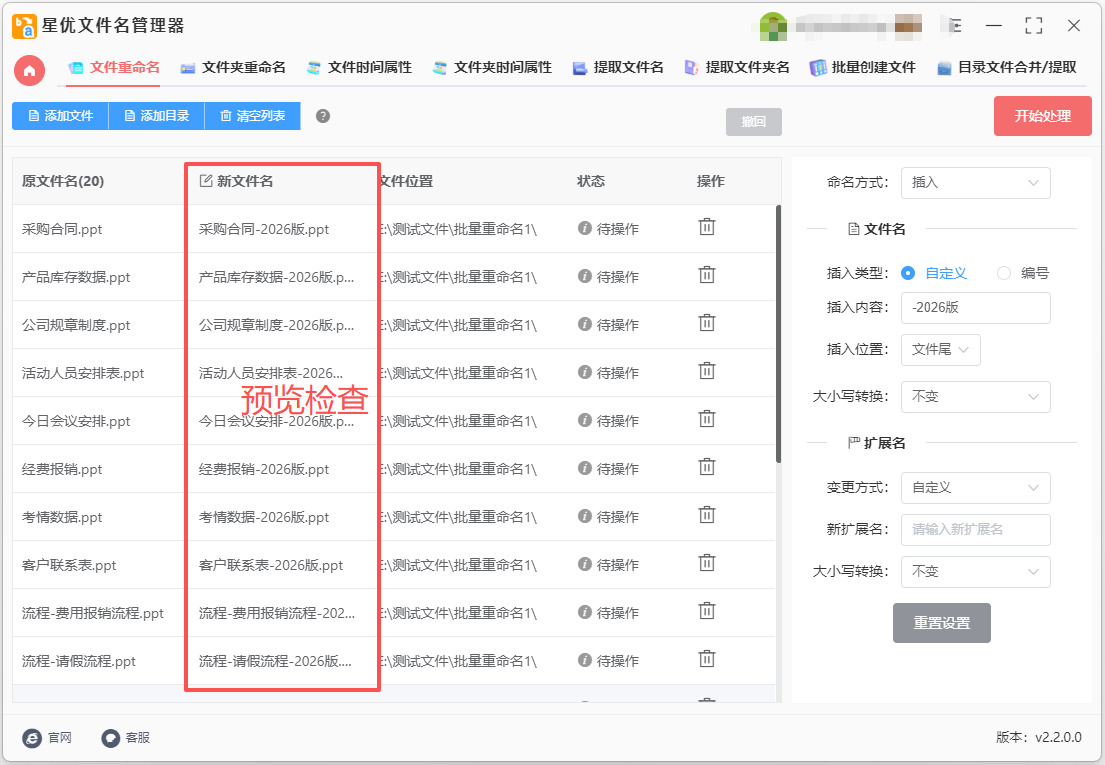The height and width of the screenshot is (765, 1105).
Task: Click new filename 采购合同-2026版.ppt cell
Action: (264, 229)
